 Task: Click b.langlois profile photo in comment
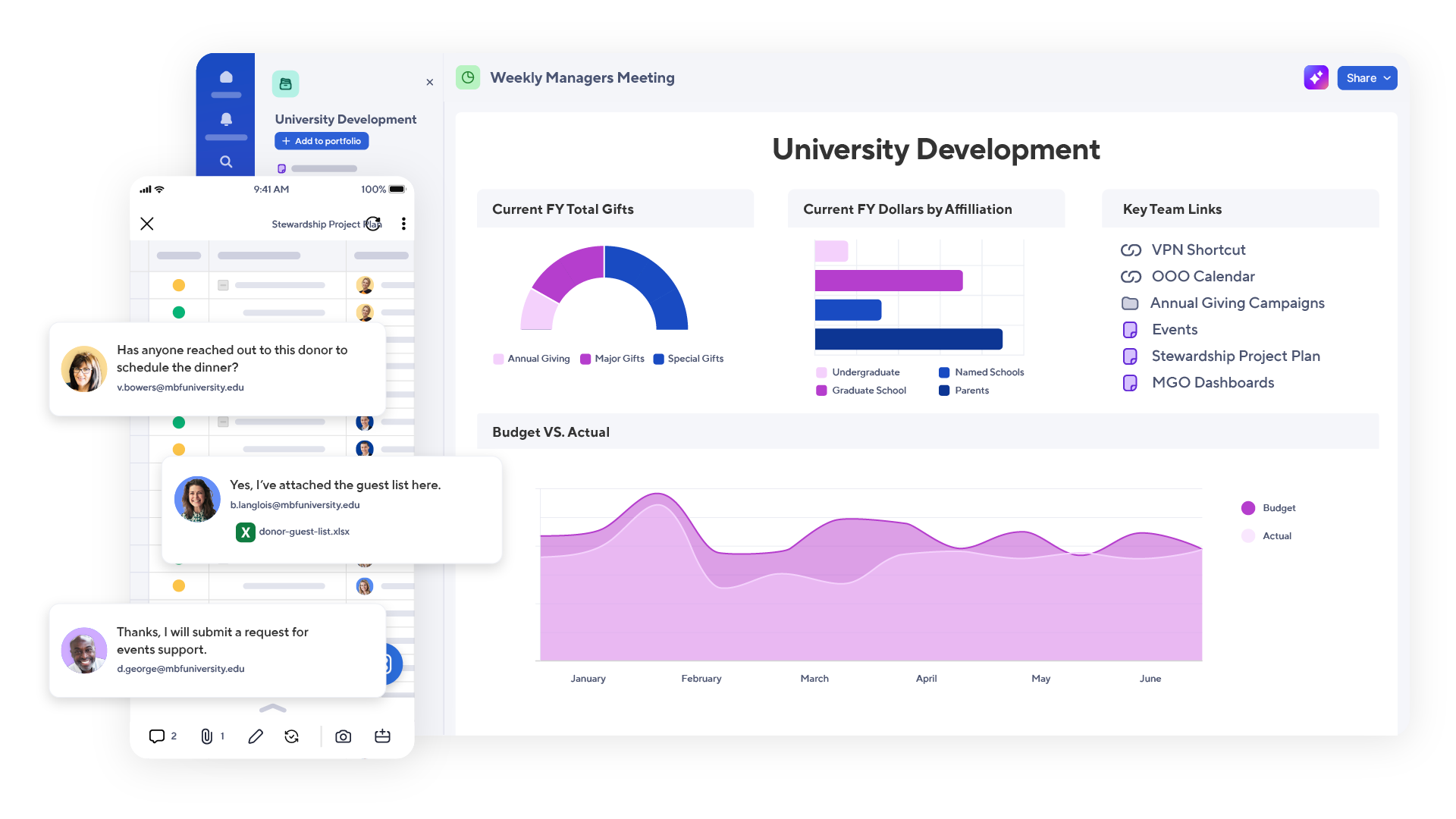pos(197,499)
